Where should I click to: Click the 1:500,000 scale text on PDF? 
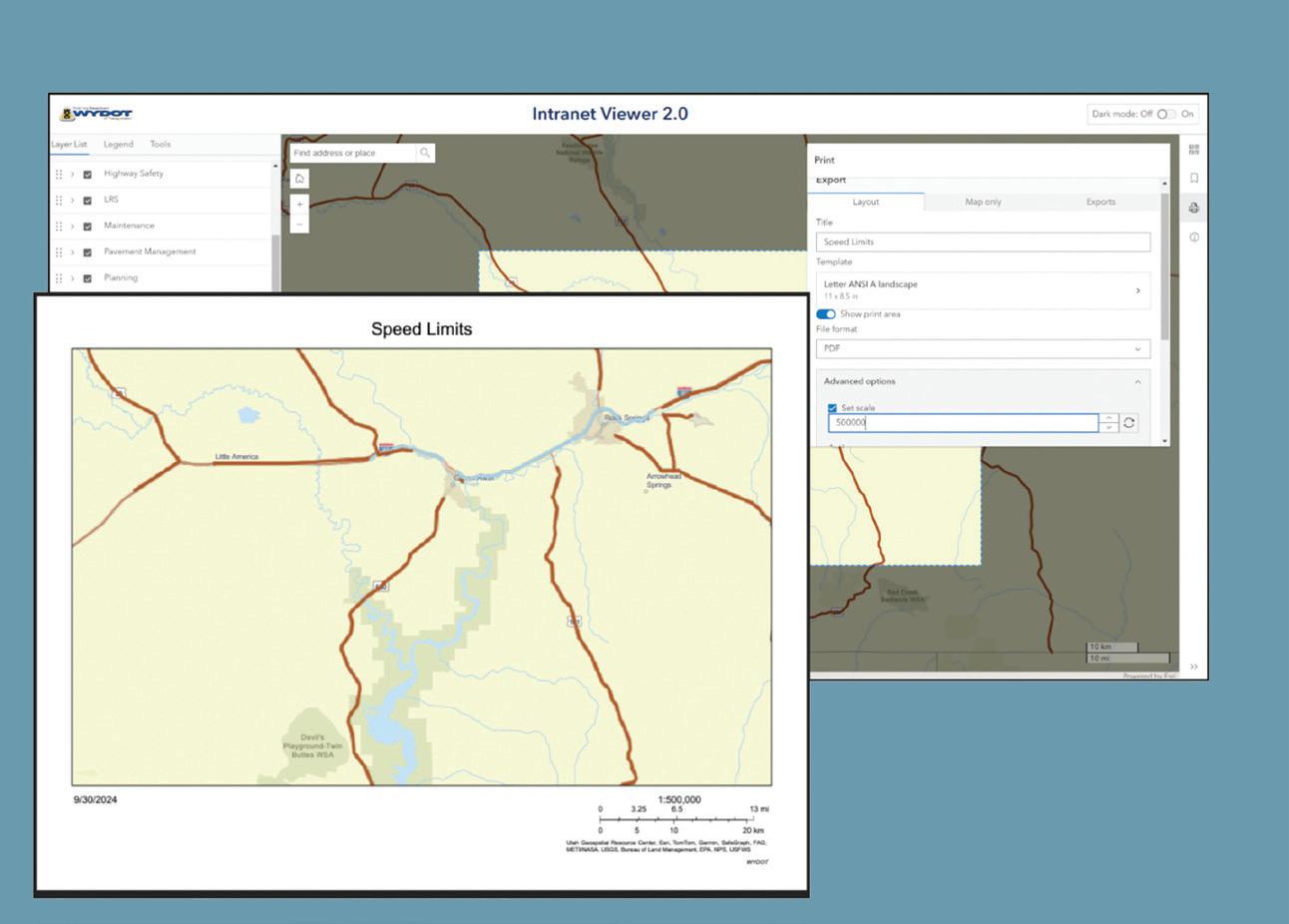pyautogui.click(x=679, y=800)
